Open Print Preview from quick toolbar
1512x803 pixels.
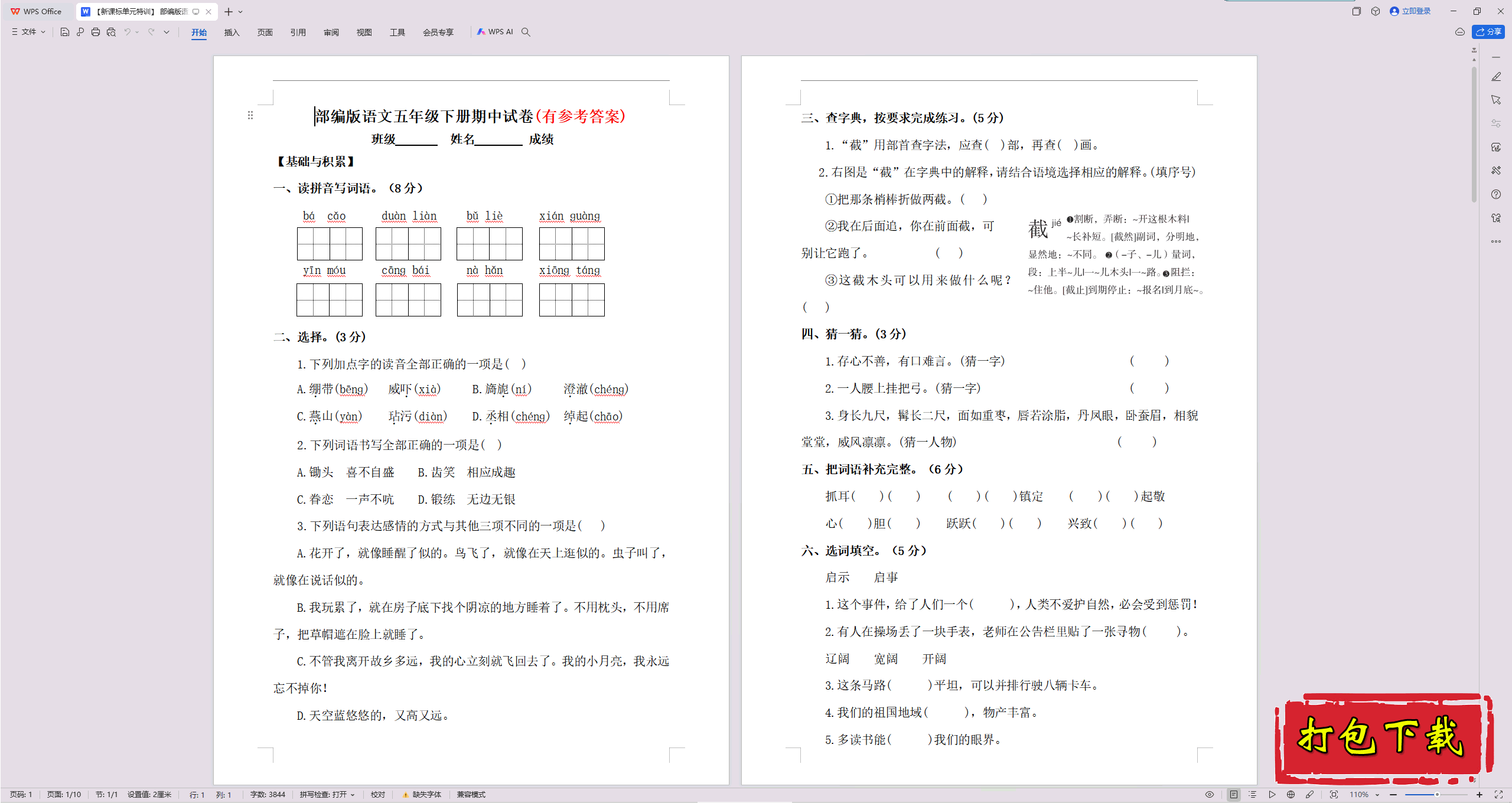pyautogui.click(x=111, y=32)
